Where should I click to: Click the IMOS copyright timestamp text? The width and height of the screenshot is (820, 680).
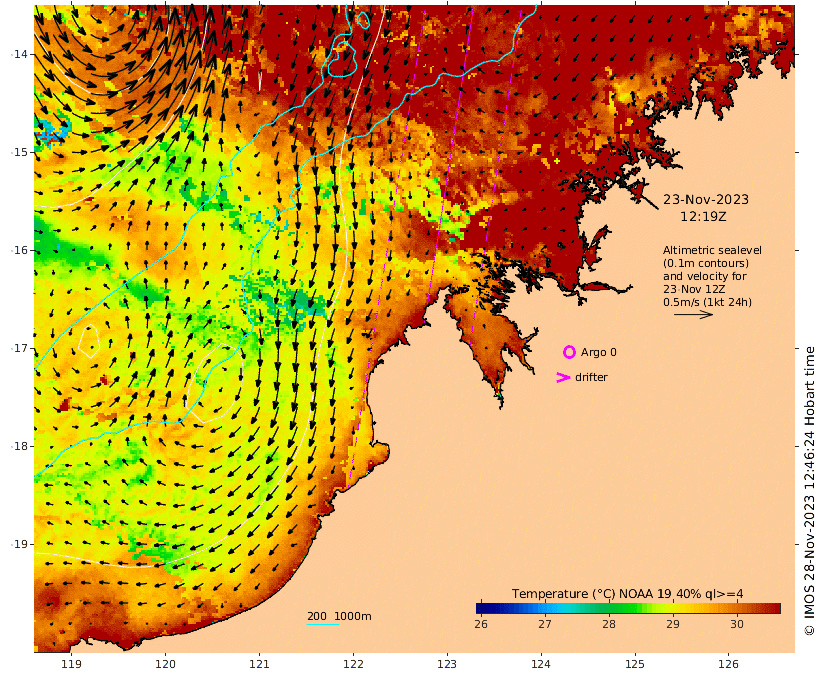click(809, 491)
